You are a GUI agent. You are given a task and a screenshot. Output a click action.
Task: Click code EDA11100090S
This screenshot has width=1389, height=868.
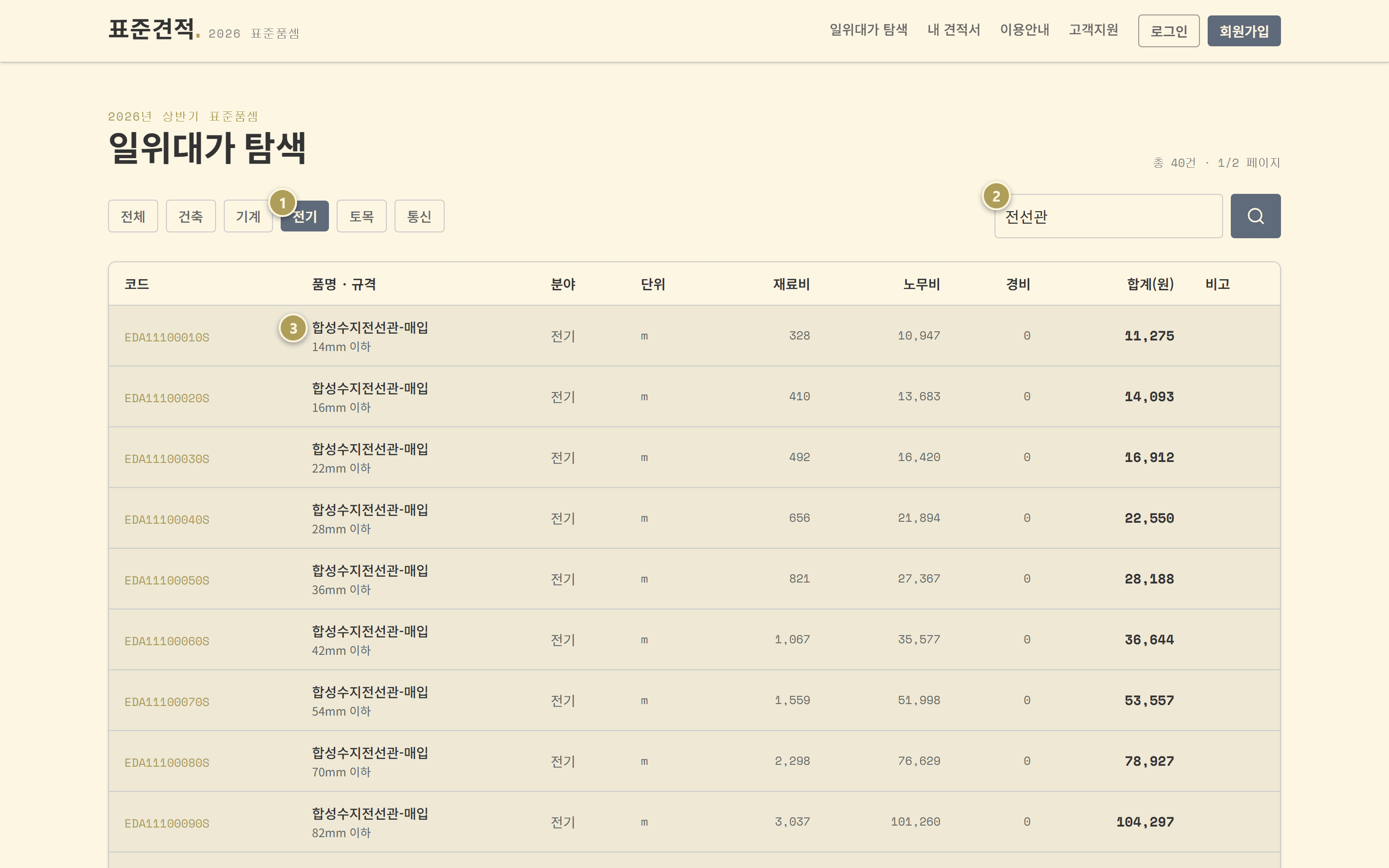(167, 824)
